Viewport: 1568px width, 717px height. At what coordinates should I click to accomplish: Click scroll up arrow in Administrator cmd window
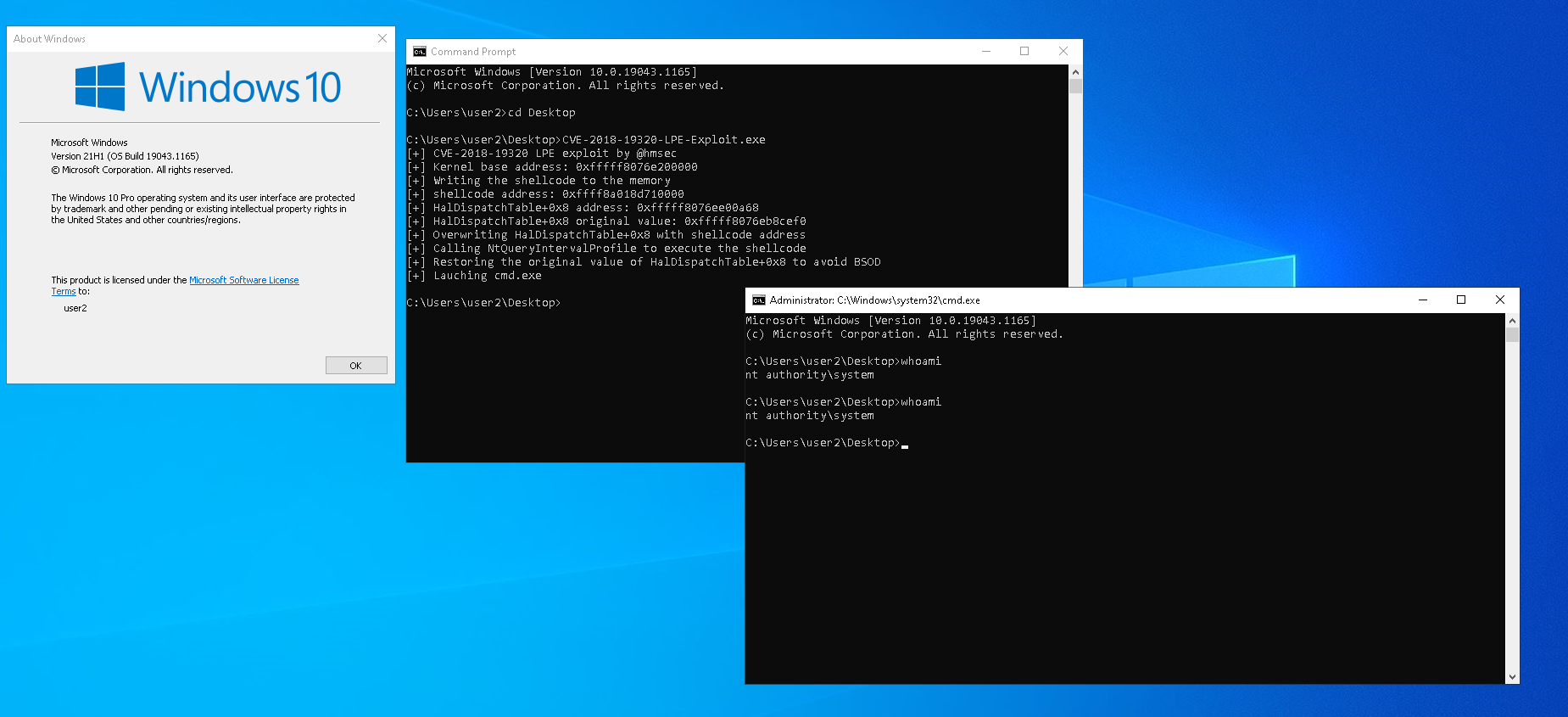tap(1512, 321)
